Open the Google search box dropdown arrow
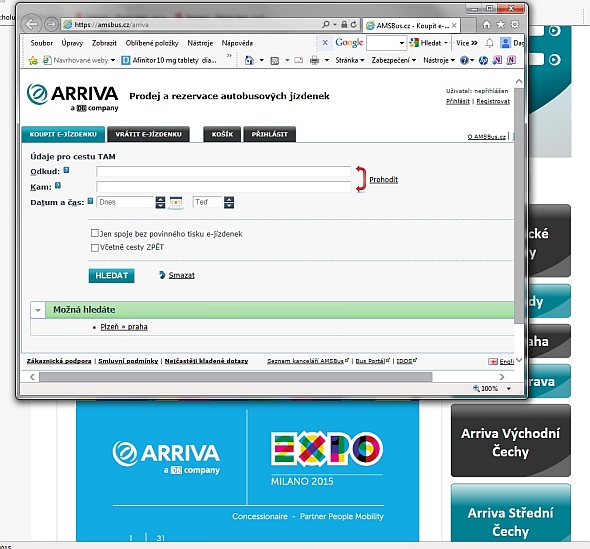 (x=401, y=43)
